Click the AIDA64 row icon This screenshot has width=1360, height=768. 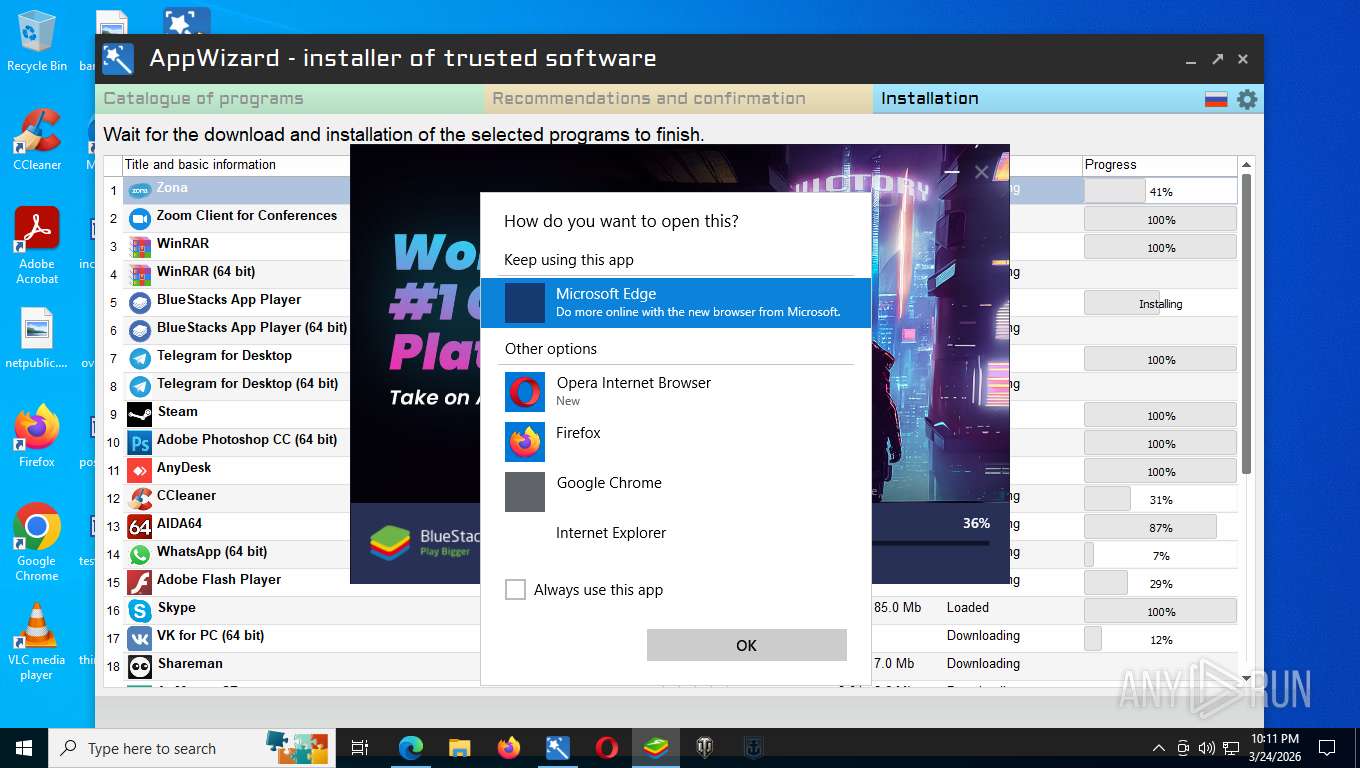(x=140, y=526)
